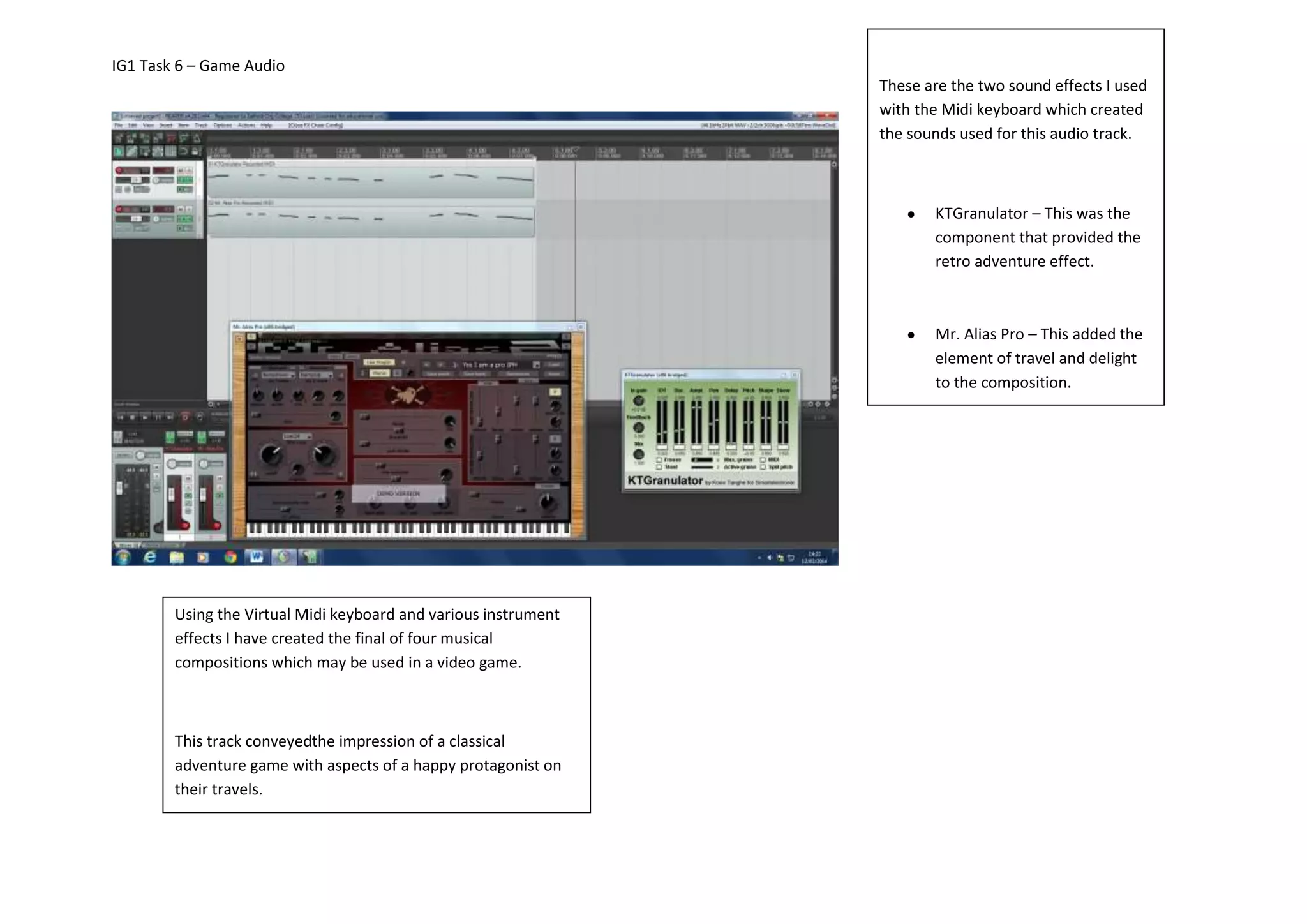The image size is (1307, 924).
Task: Click Google Chrome icon in taskbar
Action: (230, 557)
